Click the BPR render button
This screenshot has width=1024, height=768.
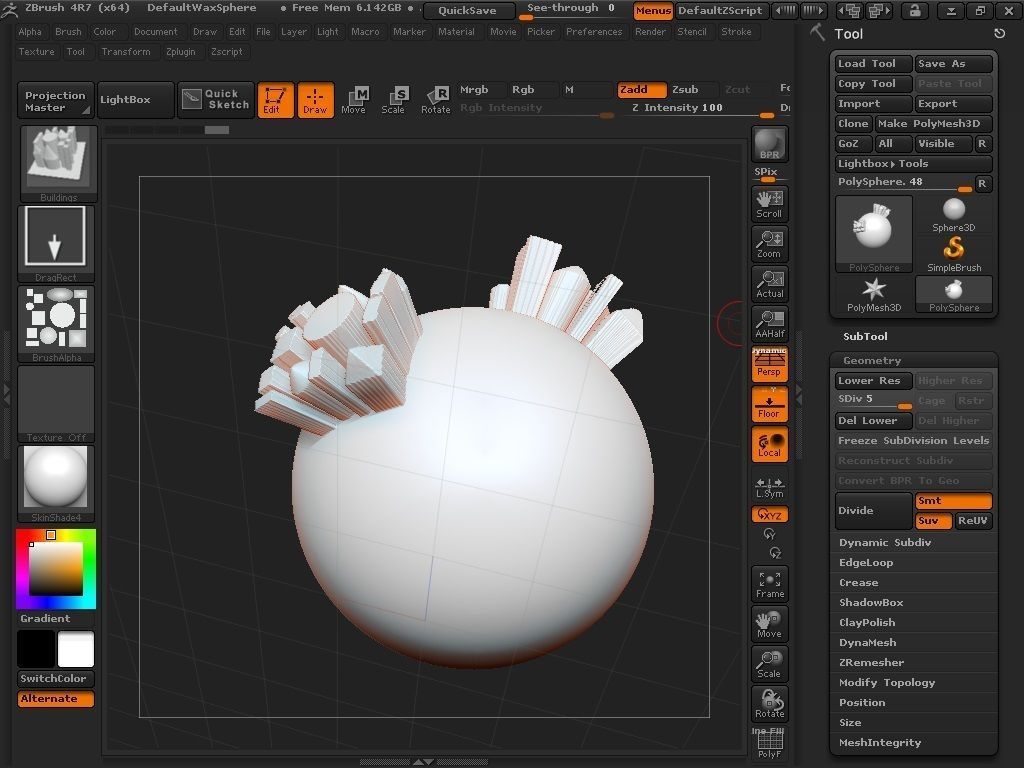click(x=770, y=144)
